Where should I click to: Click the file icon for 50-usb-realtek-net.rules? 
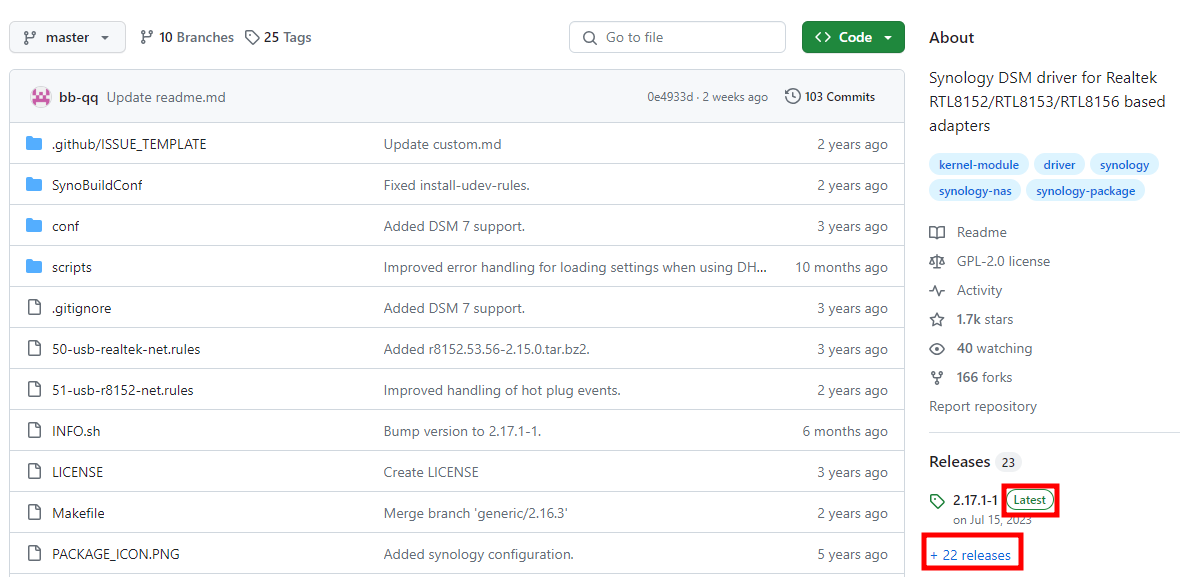[34, 349]
